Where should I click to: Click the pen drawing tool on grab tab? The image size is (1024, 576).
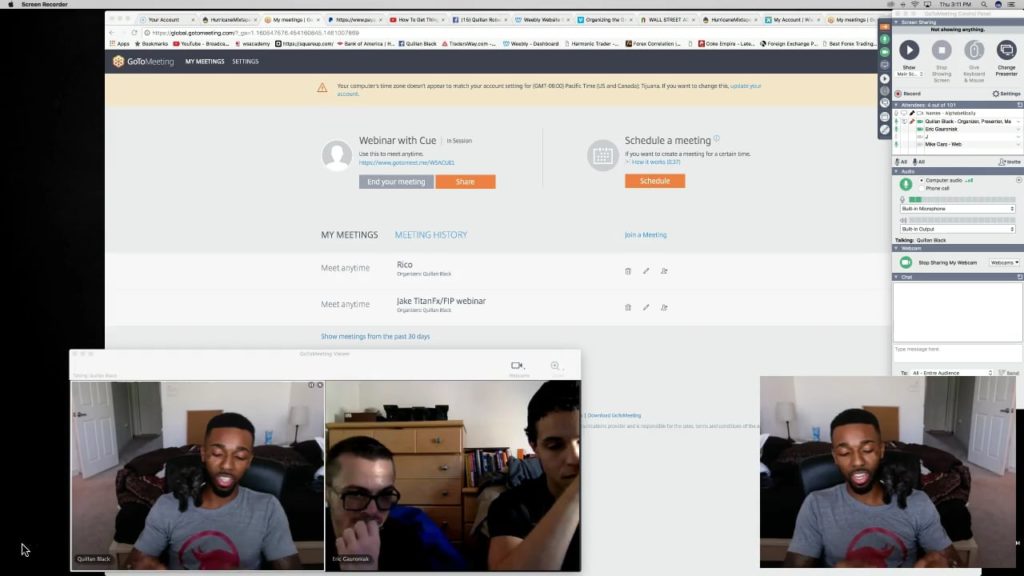[x=885, y=129]
